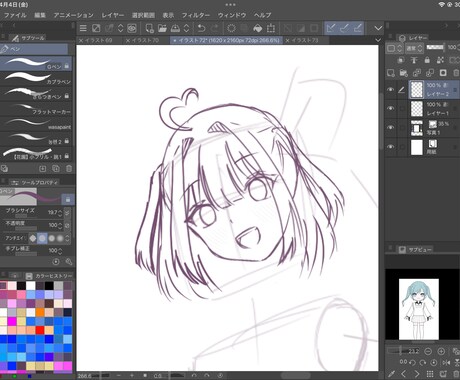
Task: Adjust 手ブレ補正 stabilization stepper arrows
Action: [60, 251]
